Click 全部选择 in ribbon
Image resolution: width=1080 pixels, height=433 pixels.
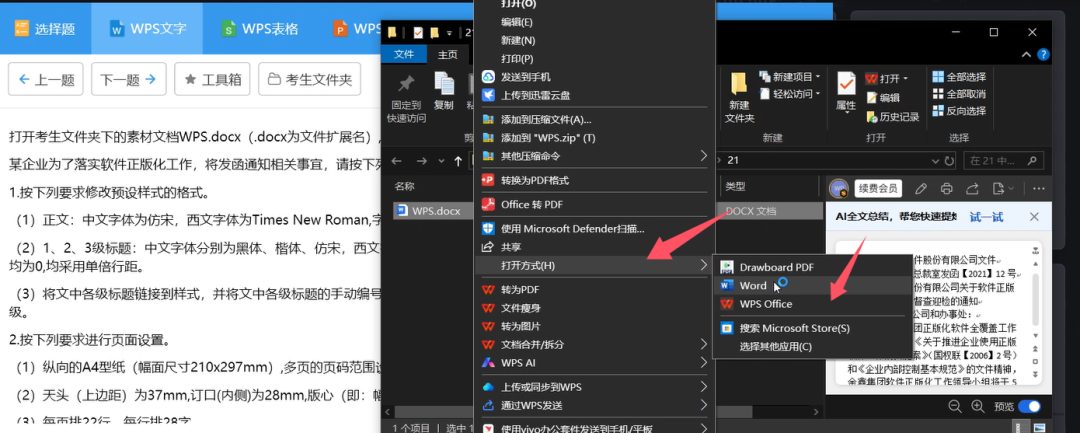click(959, 76)
